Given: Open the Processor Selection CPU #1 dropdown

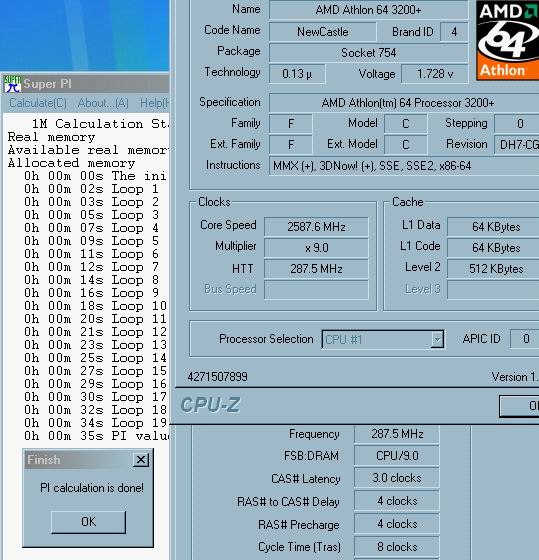Looking at the screenshot, I should coord(383,339).
